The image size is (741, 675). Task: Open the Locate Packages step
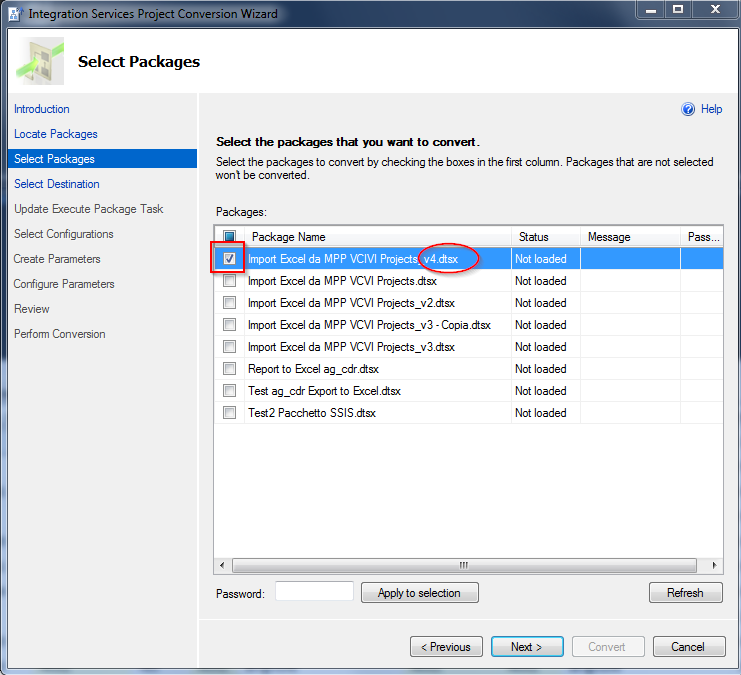pyautogui.click(x=56, y=134)
